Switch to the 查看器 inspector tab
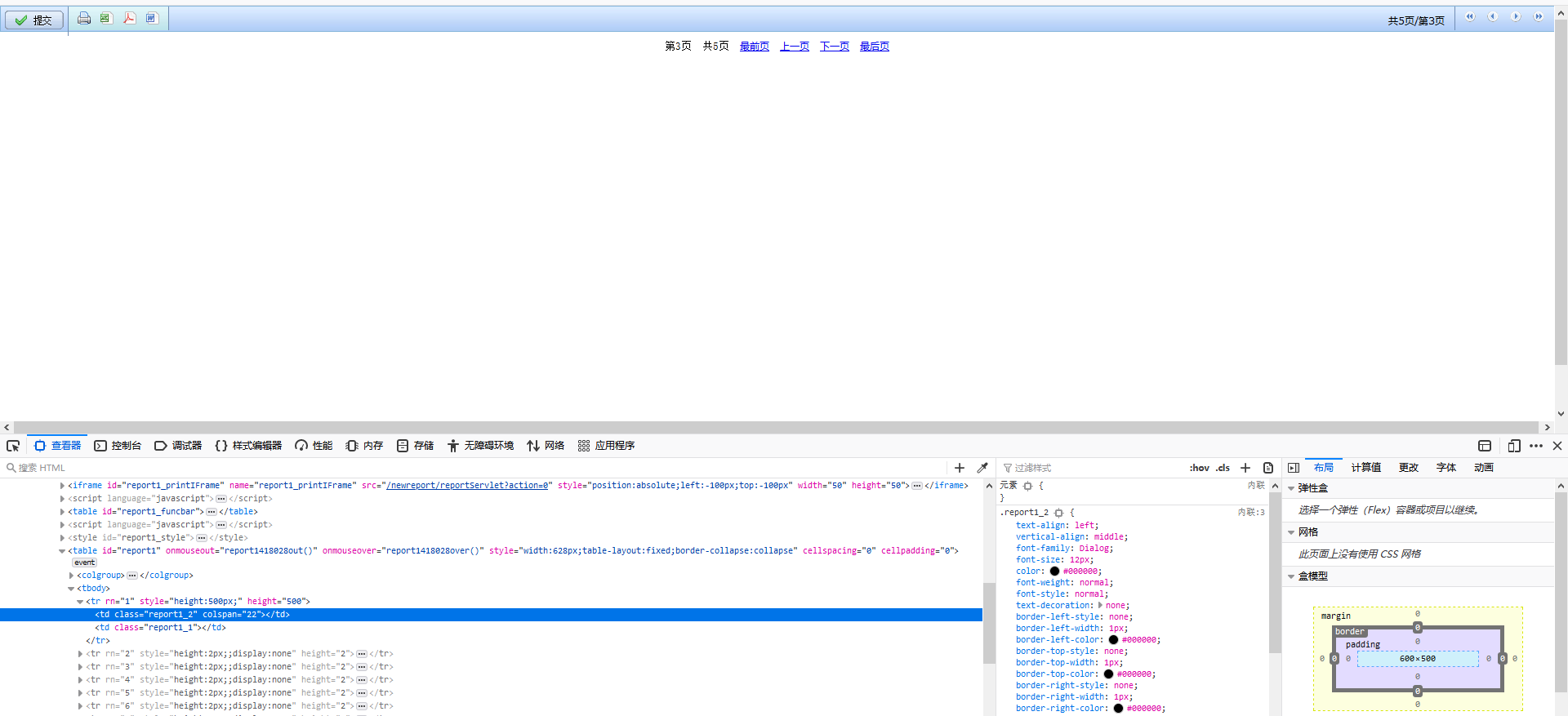This screenshot has height=716, width=1568. point(57,446)
